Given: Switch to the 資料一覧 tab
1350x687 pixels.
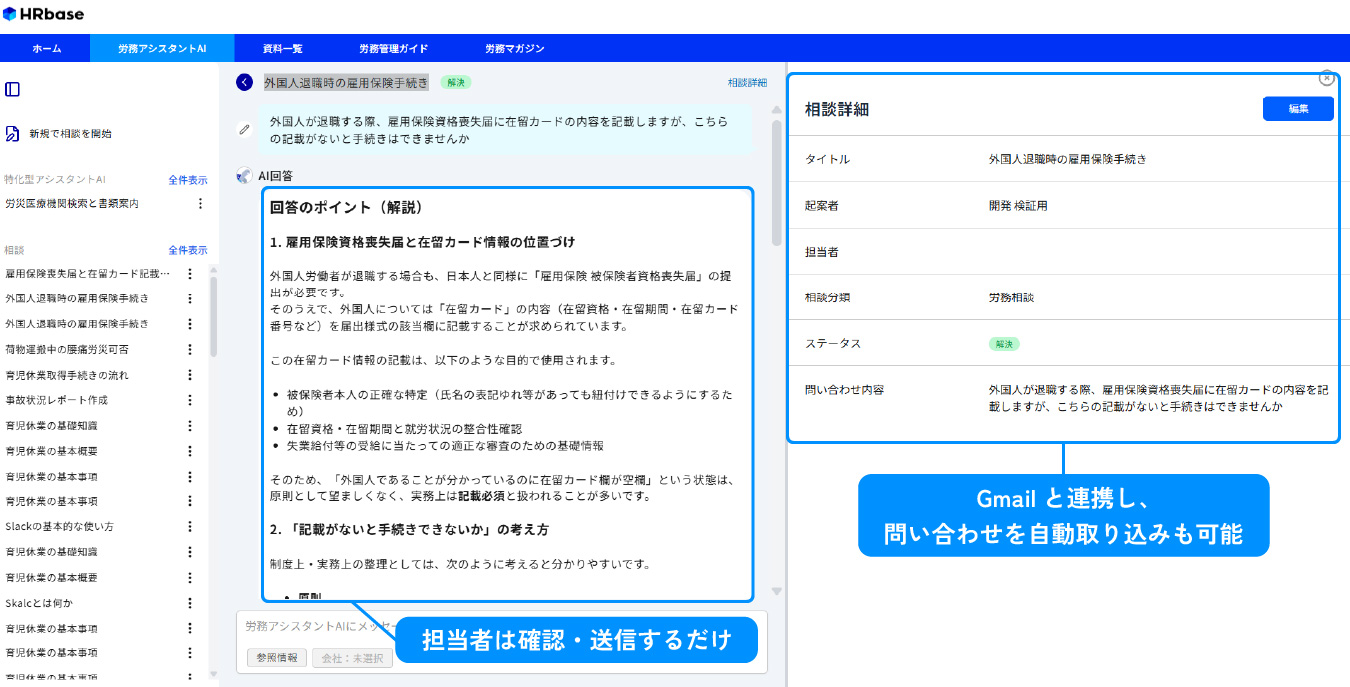Looking at the screenshot, I should [x=282, y=48].
